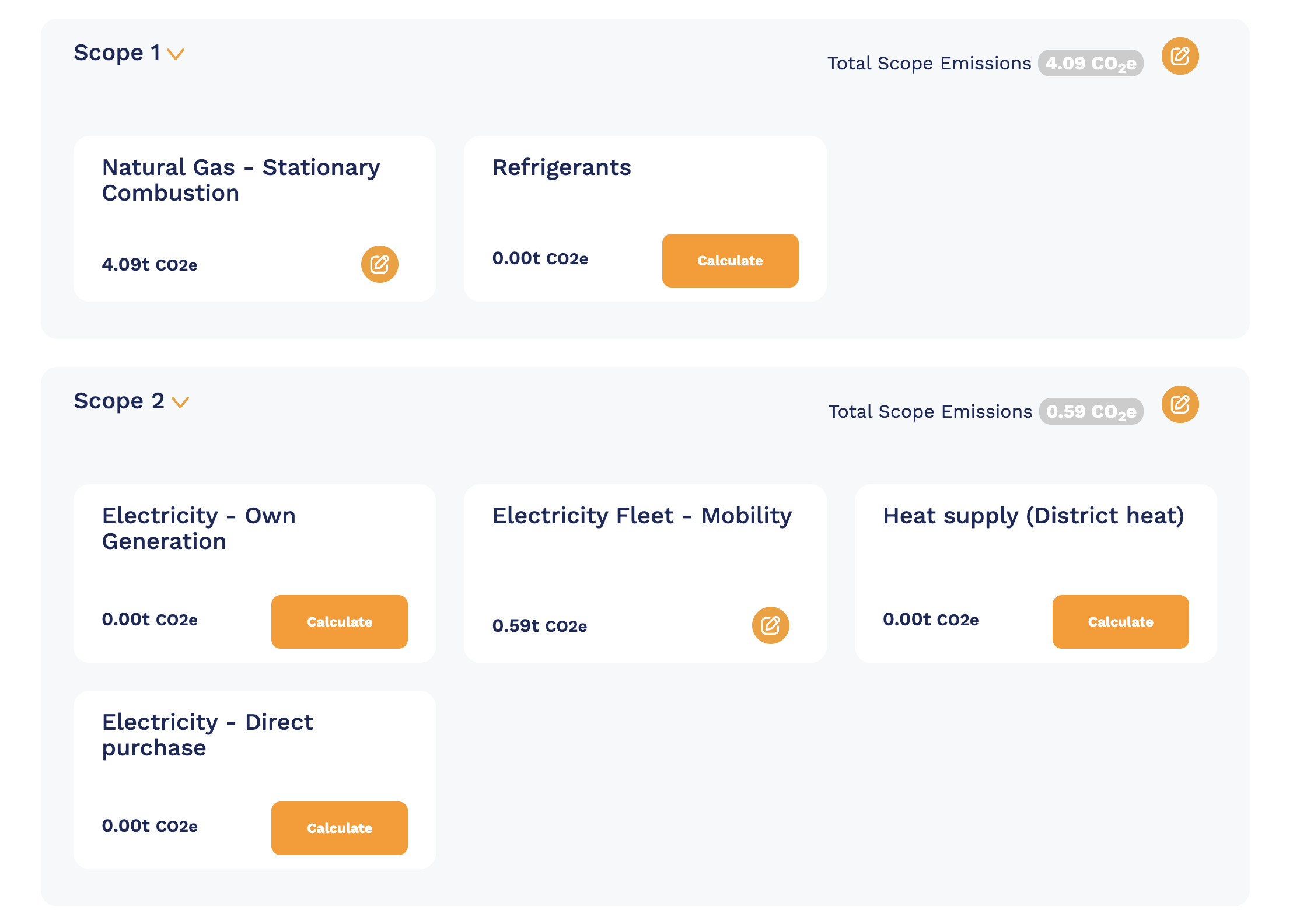1293x924 pixels.
Task: Open the Heat supply (District heat) title
Action: pyautogui.click(x=1033, y=516)
